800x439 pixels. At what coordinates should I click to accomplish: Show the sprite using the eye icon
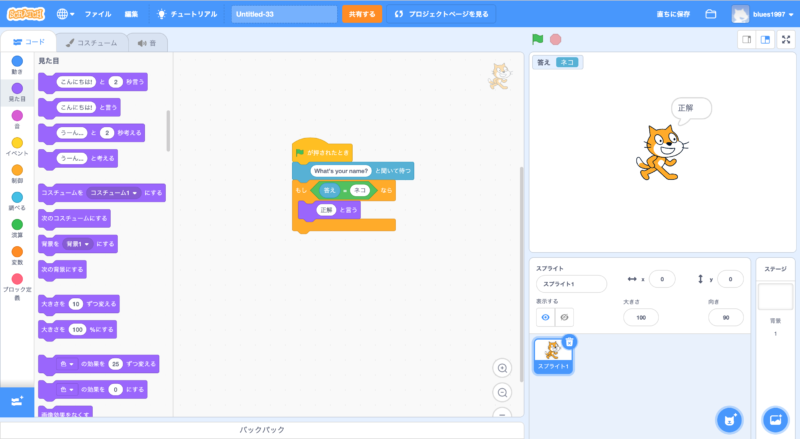pyautogui.click(x=545, y=316)
